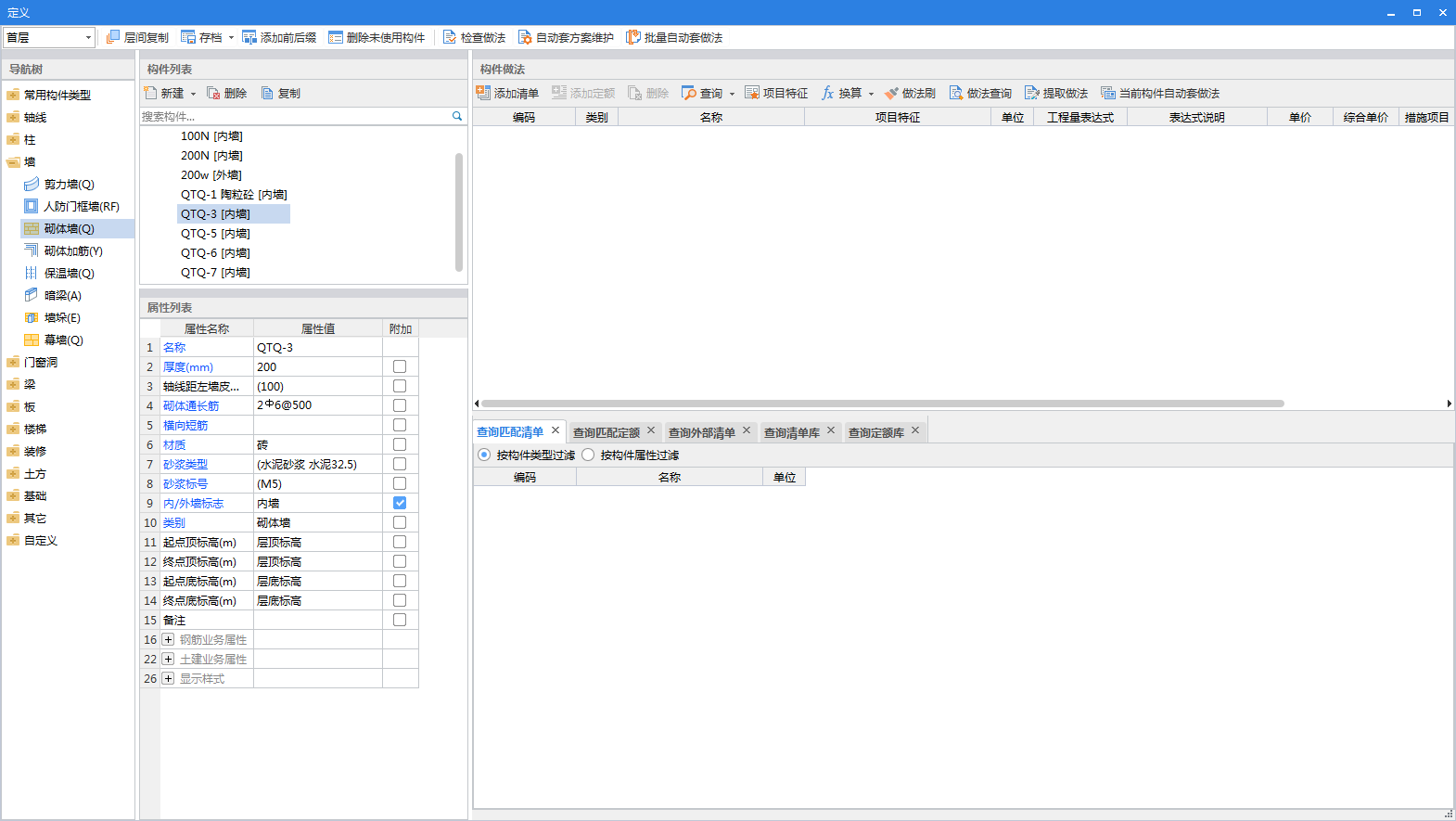Toggle the 厚度(mm) 附加 checkbox
This screenshot has width=1456, height=821.
[400, 366]
